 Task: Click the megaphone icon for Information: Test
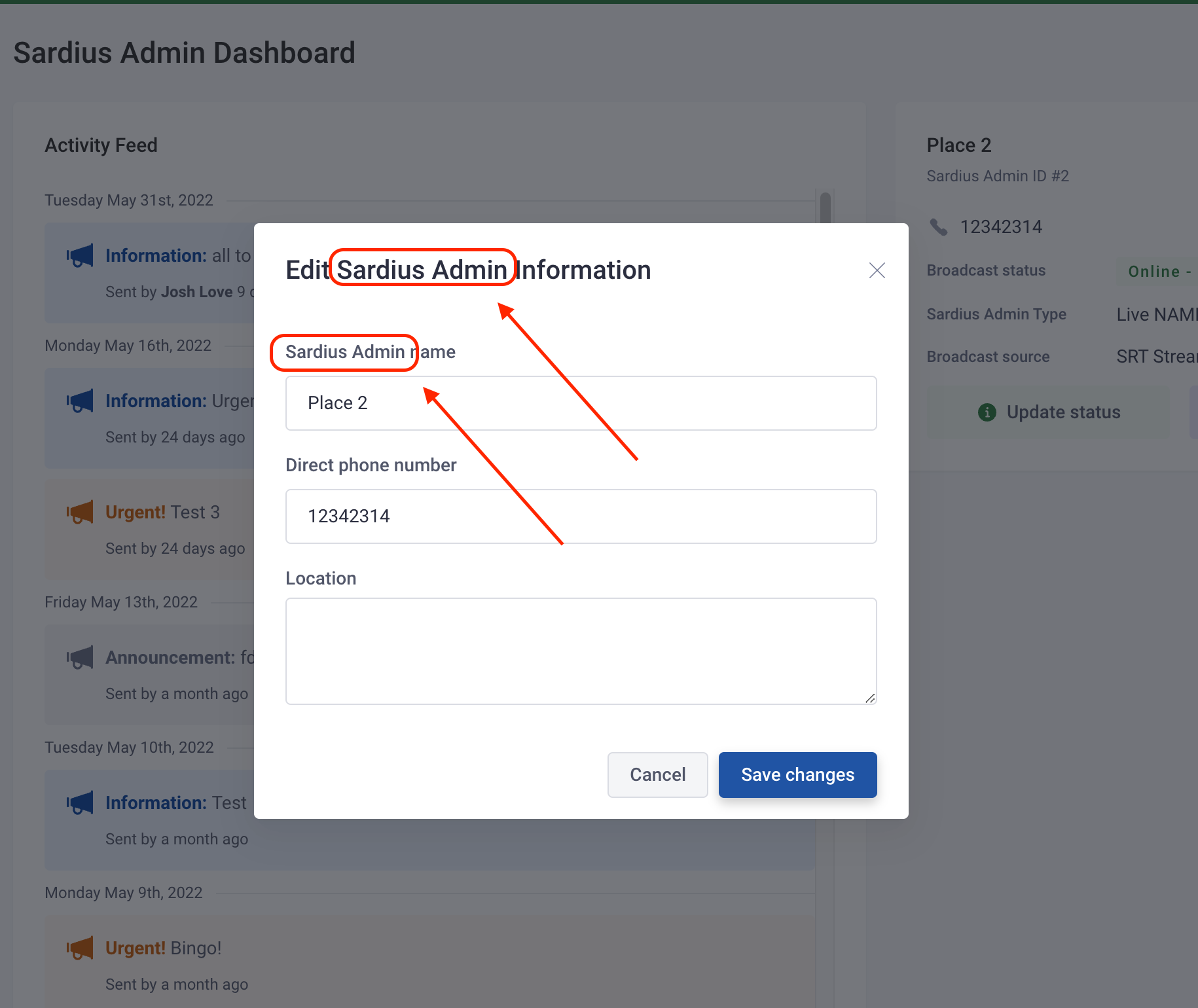(x=80, y=802)
